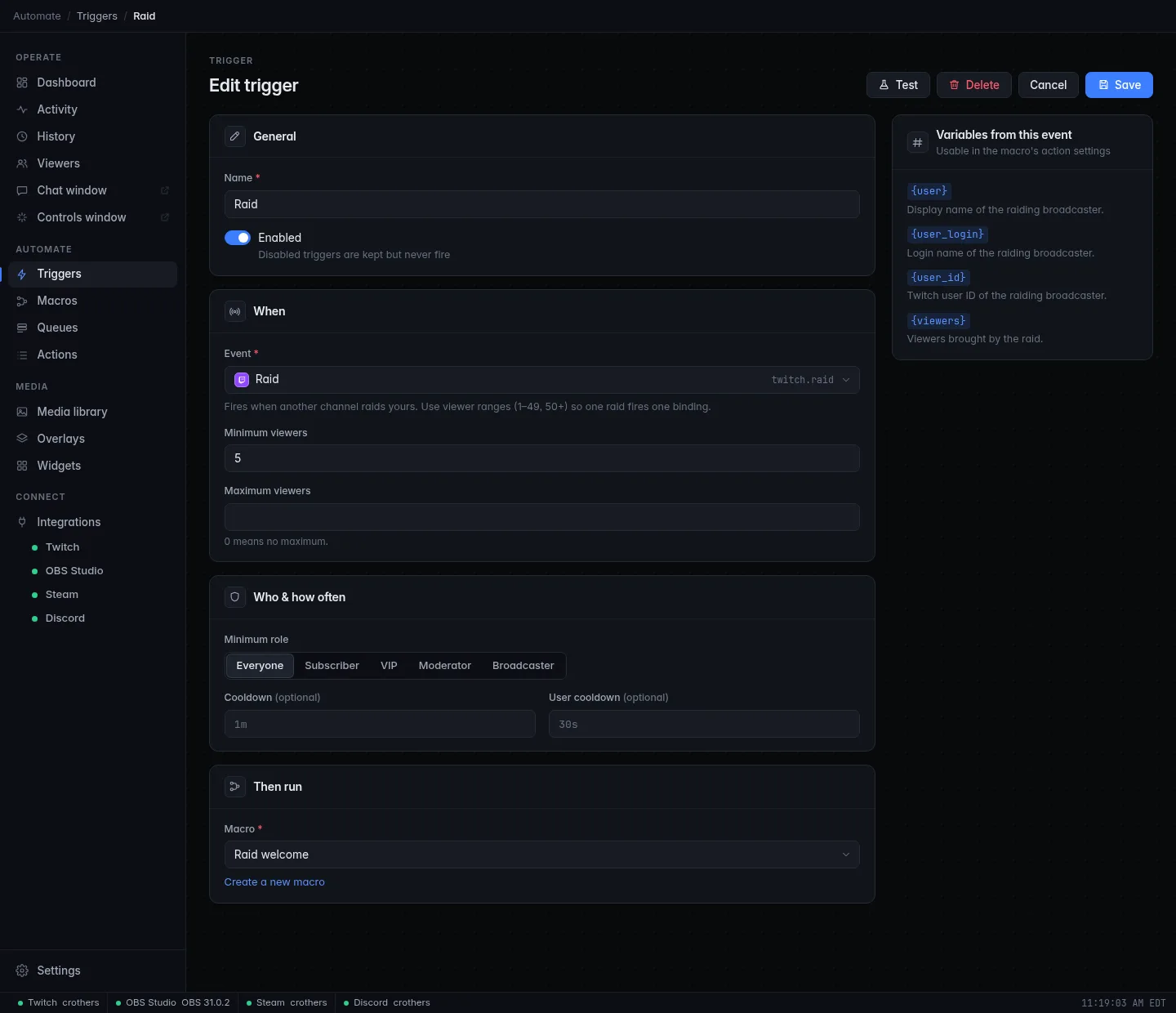Click the Triggers breadcrumb link
1176x1013 pixels.
click(x=97, y=16)
